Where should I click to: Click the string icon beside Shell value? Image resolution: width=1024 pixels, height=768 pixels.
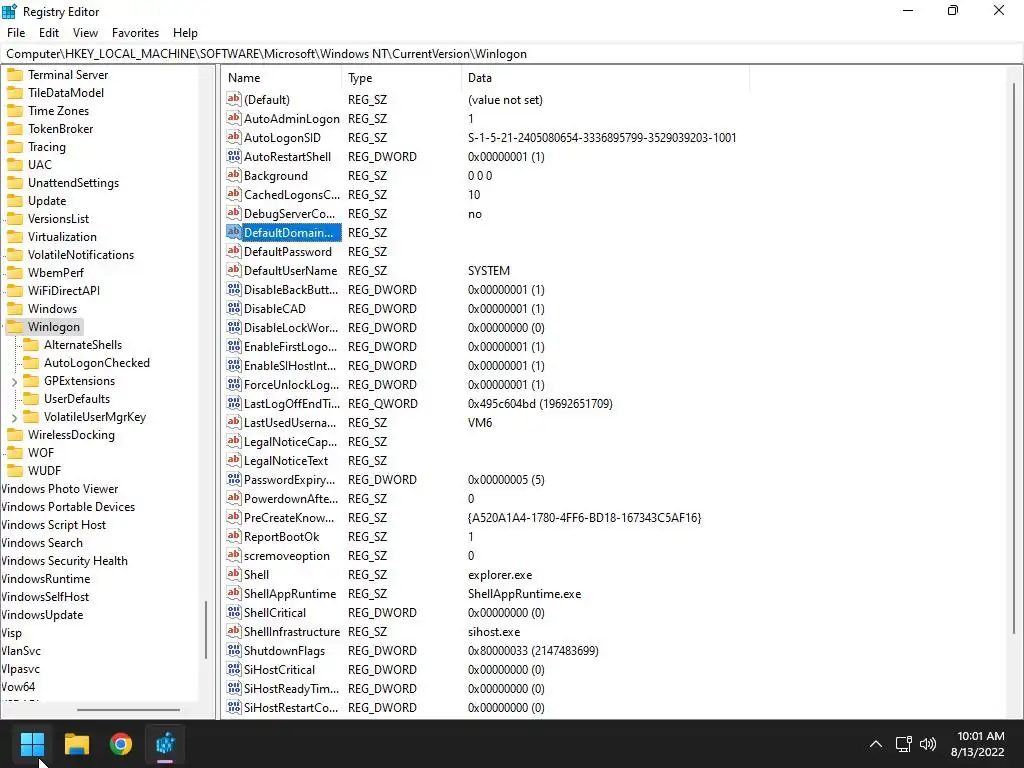[x=234, y=575]
